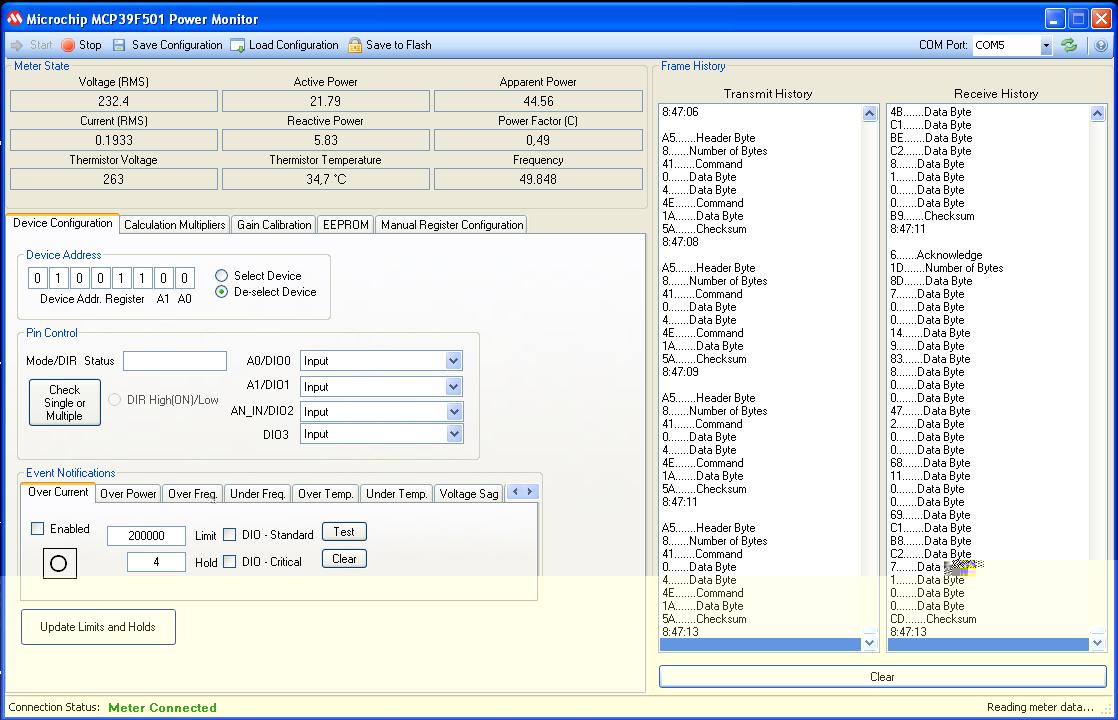The height and width of the screenshot is (720, 1118).
Task: Click Check Single or Multiple button
Action: (65, 403)
